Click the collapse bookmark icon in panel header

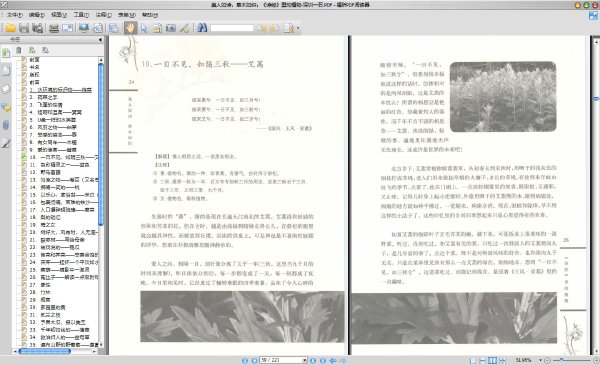coord(45,50)
